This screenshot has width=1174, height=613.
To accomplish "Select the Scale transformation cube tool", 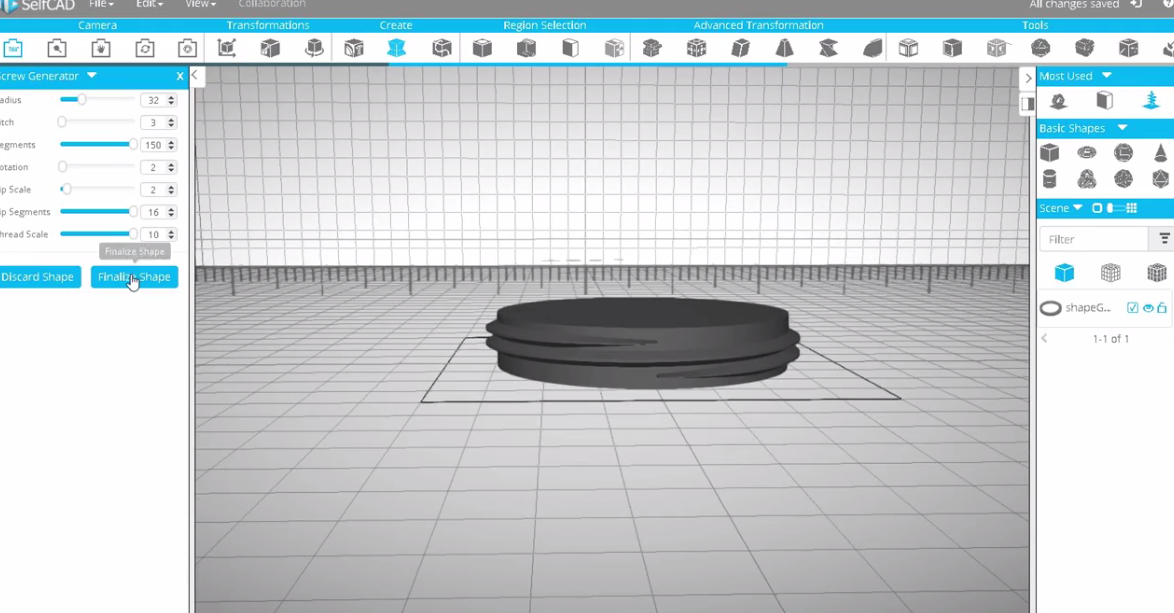I will pyautogui.click(x=270, y=49).
